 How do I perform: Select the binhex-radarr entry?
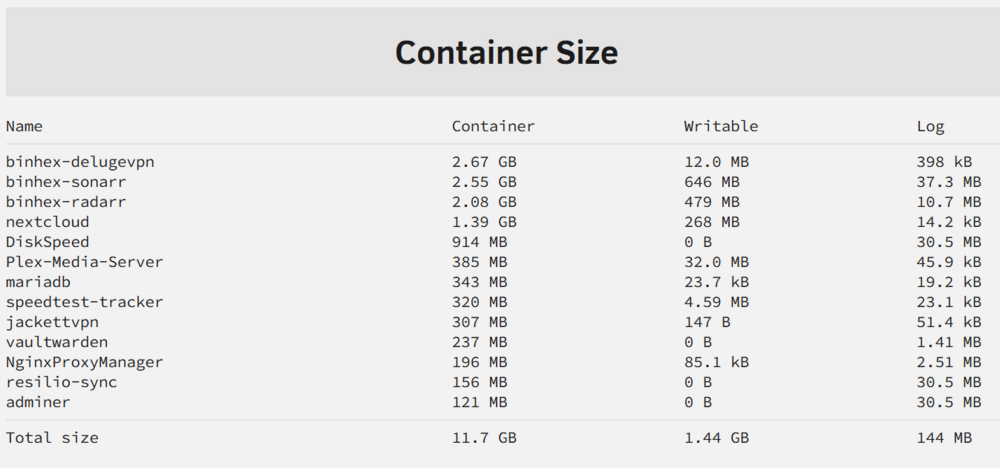pos(66,202)
